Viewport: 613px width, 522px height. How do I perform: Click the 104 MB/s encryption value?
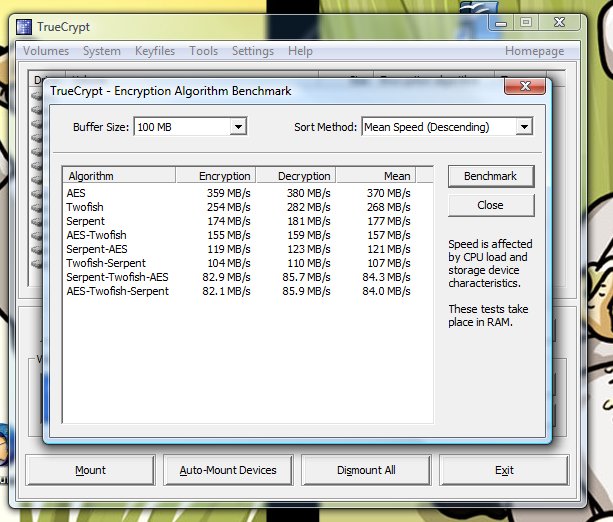[229, 263]
